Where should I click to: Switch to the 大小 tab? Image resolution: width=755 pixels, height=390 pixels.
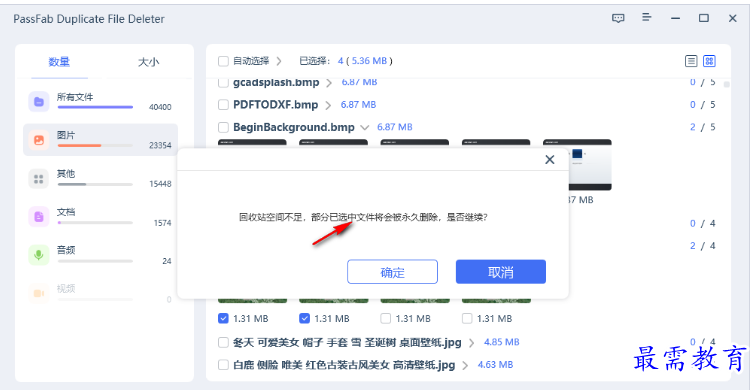pyautogui.click(x=148, y=62)
